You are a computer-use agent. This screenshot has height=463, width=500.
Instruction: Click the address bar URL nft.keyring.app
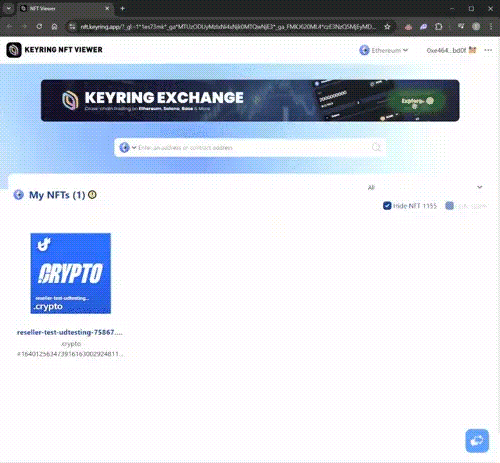228,27
